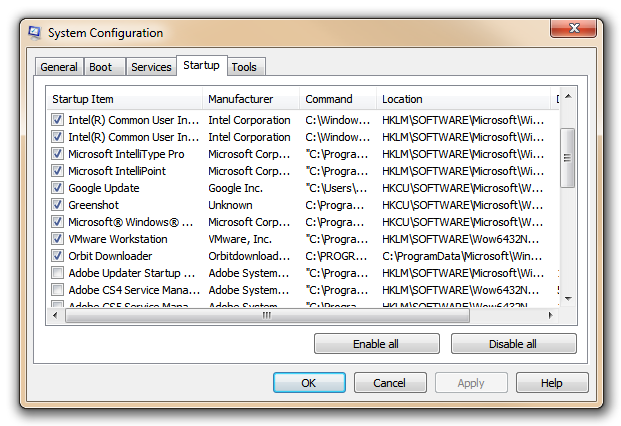Click 'Adobe CS4 Service Mana...' item name

click(134, 290)
